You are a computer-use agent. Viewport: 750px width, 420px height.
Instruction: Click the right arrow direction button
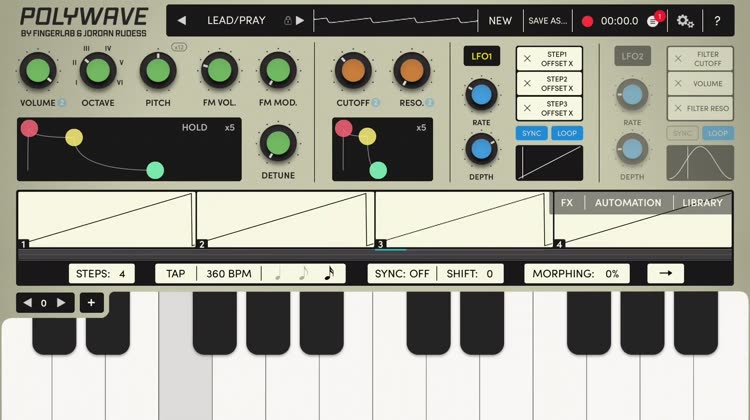point(665,274)
